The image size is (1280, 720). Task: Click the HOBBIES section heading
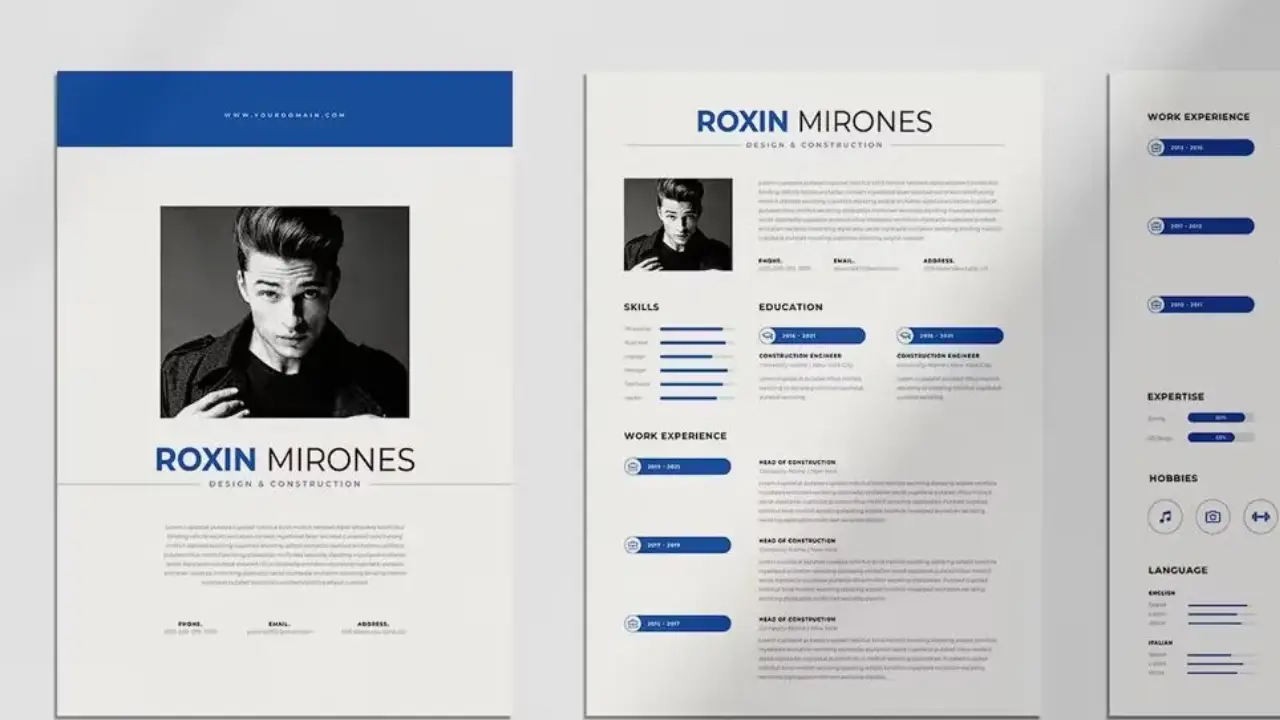coord(1173,479)
